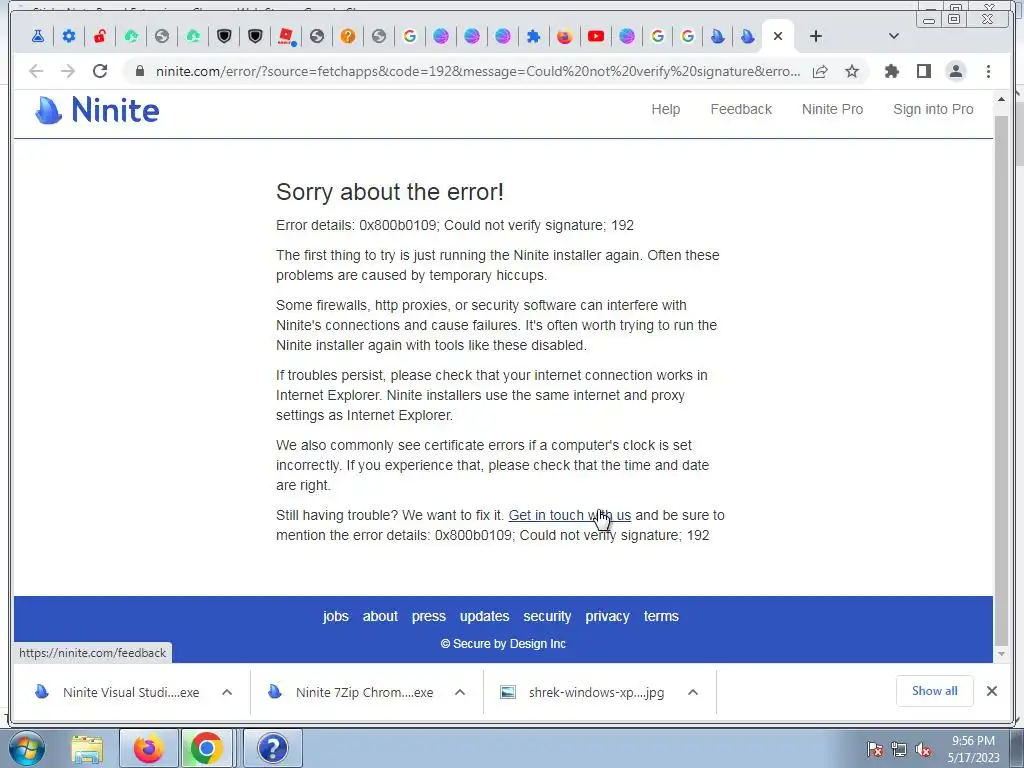1024x768 pixels.
Task: Open the Feedback link in header
Action: coord(741,109)
